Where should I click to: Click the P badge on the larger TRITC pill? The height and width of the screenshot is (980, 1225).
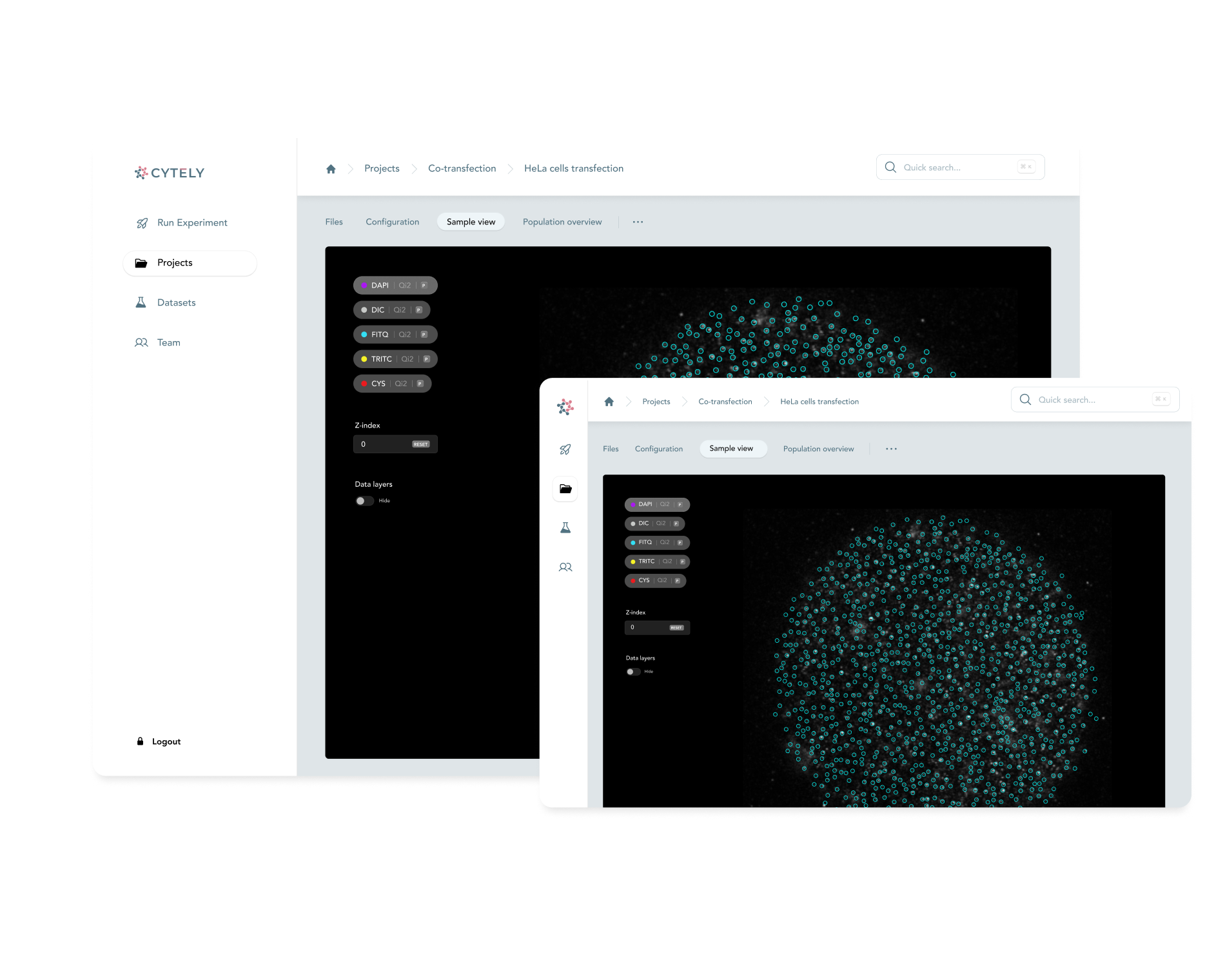pyautogui.click(x=426, y=359)
